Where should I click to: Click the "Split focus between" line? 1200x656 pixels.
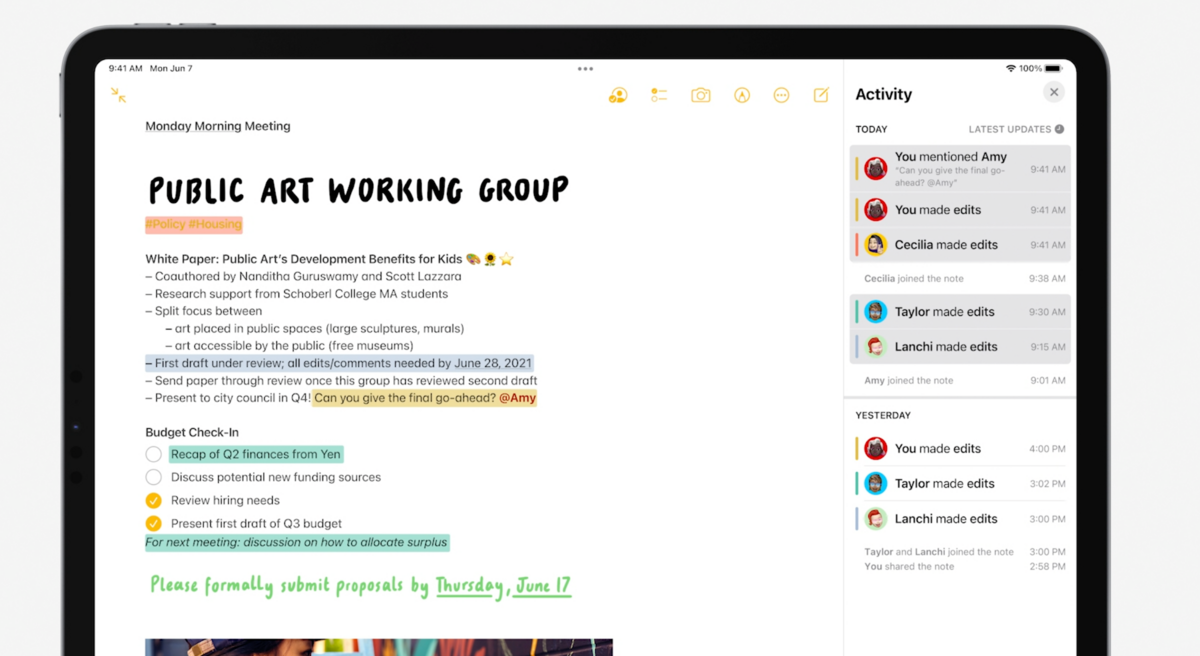204,311
